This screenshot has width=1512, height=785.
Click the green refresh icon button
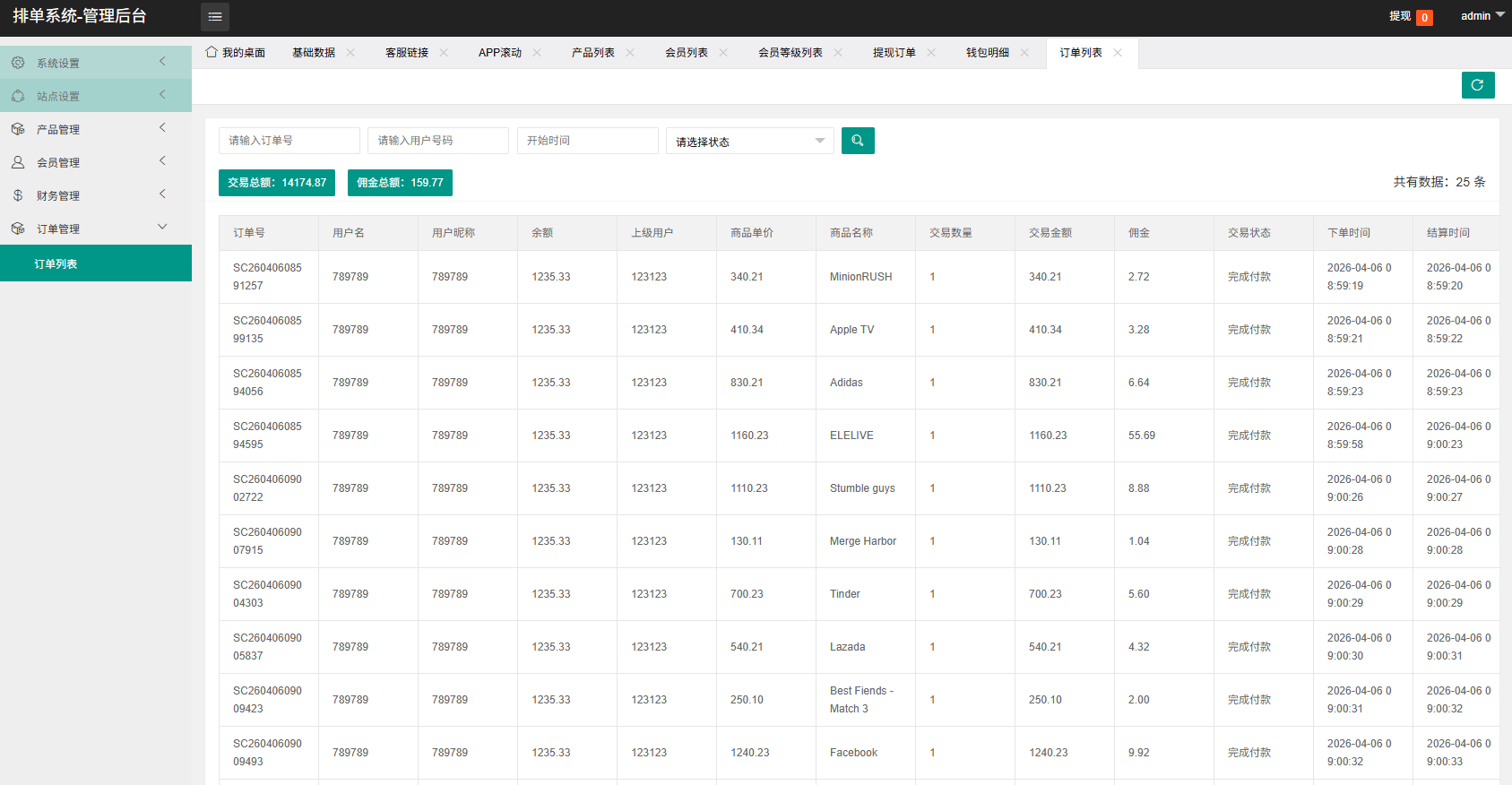point(1477,85)
